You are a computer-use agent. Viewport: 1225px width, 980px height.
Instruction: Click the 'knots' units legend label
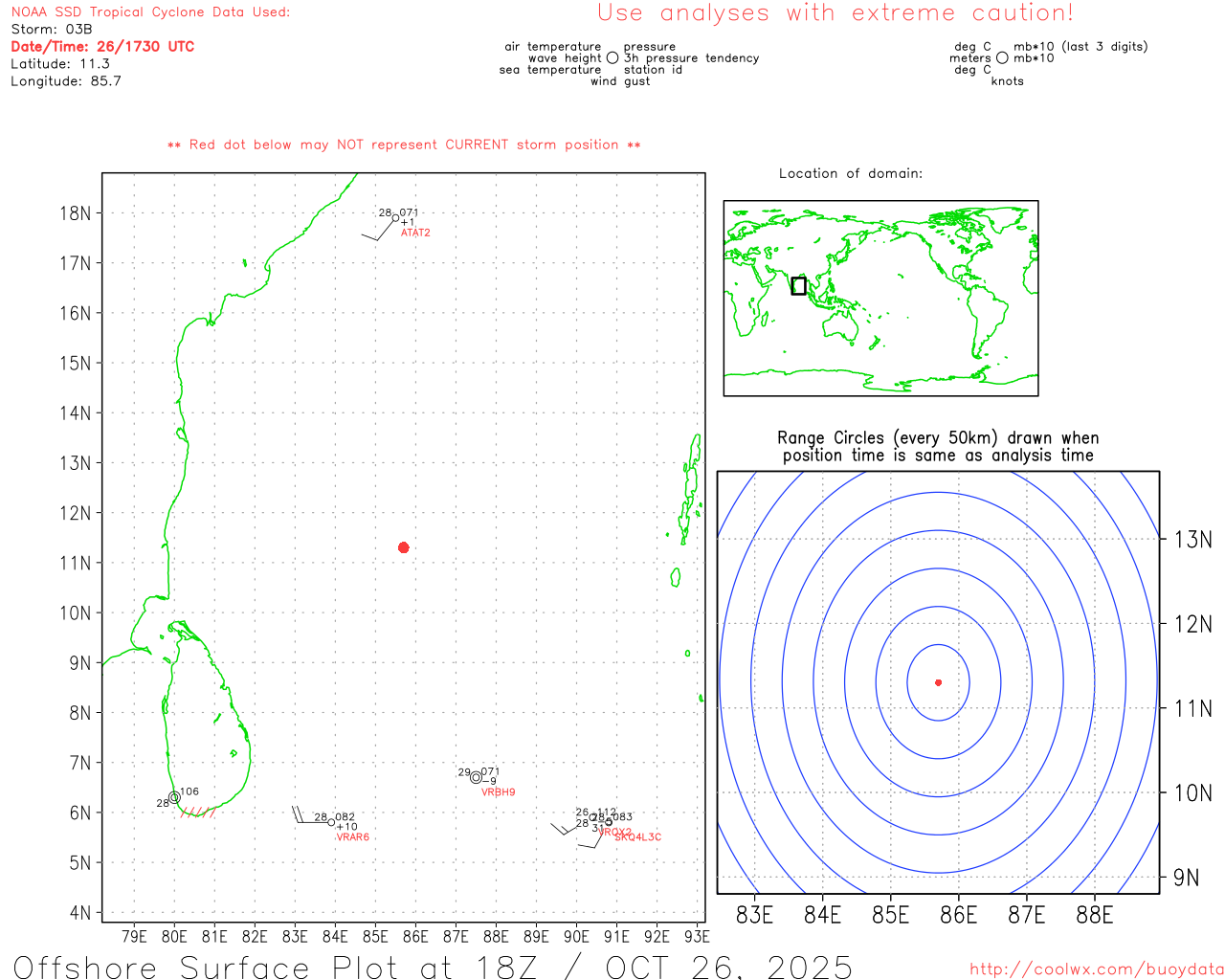[x=1008, y=81]
